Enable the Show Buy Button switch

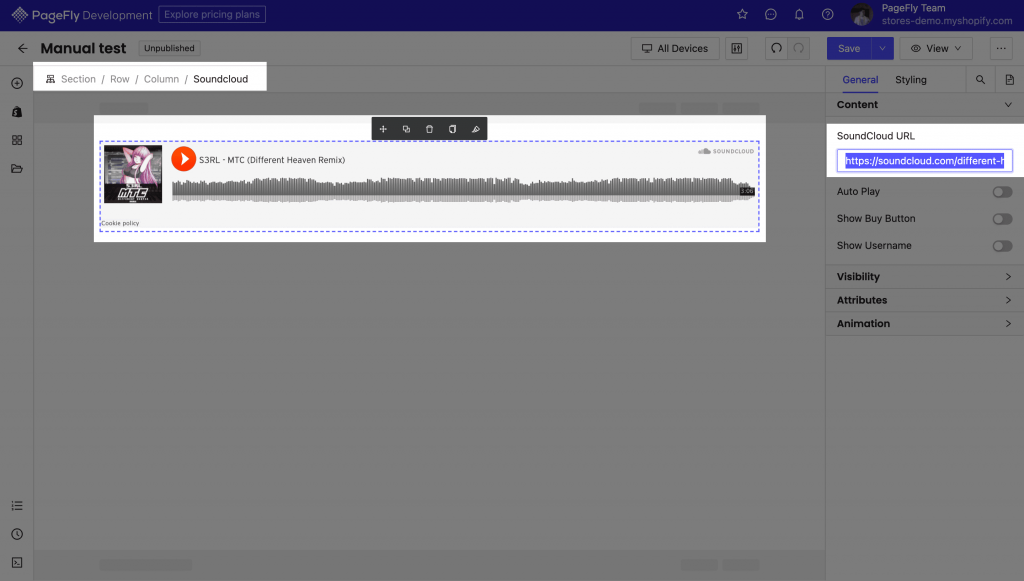click(x=1002, y=219)
